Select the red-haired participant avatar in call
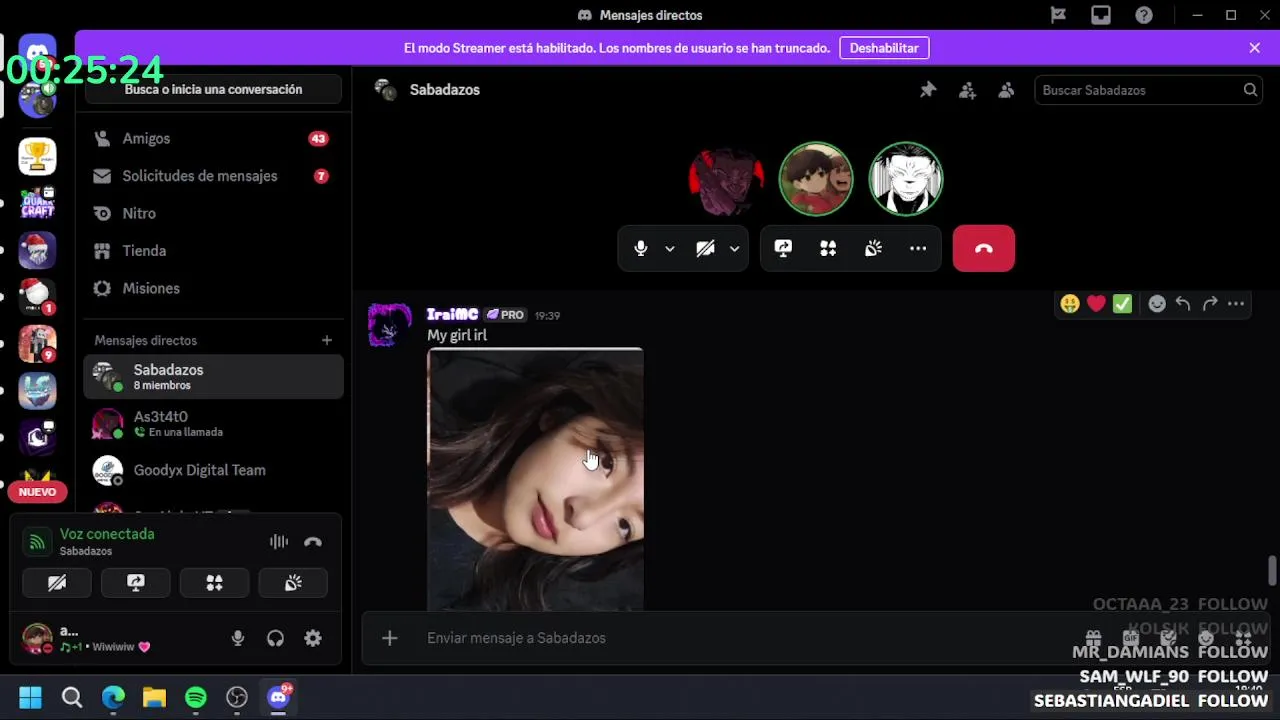Image resolution: width=1280 pixels, height=720 pixels. click(726, 179)
